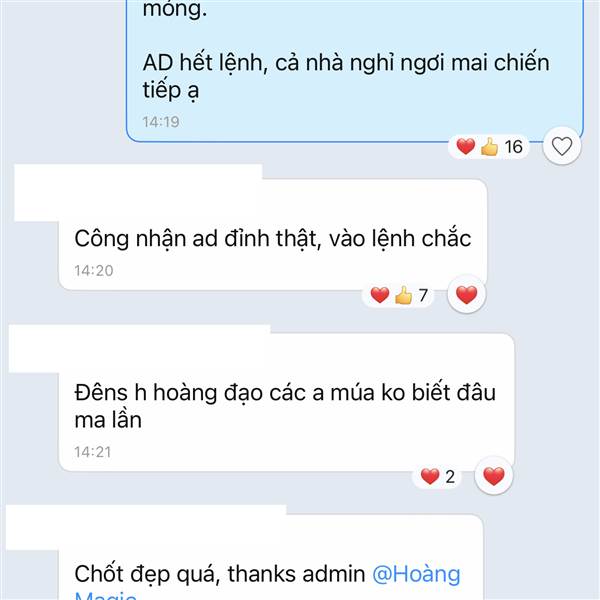This screenshot has width=600, height=600.
Task: Click the 14:19 timestamp
Action: (161, 122)
